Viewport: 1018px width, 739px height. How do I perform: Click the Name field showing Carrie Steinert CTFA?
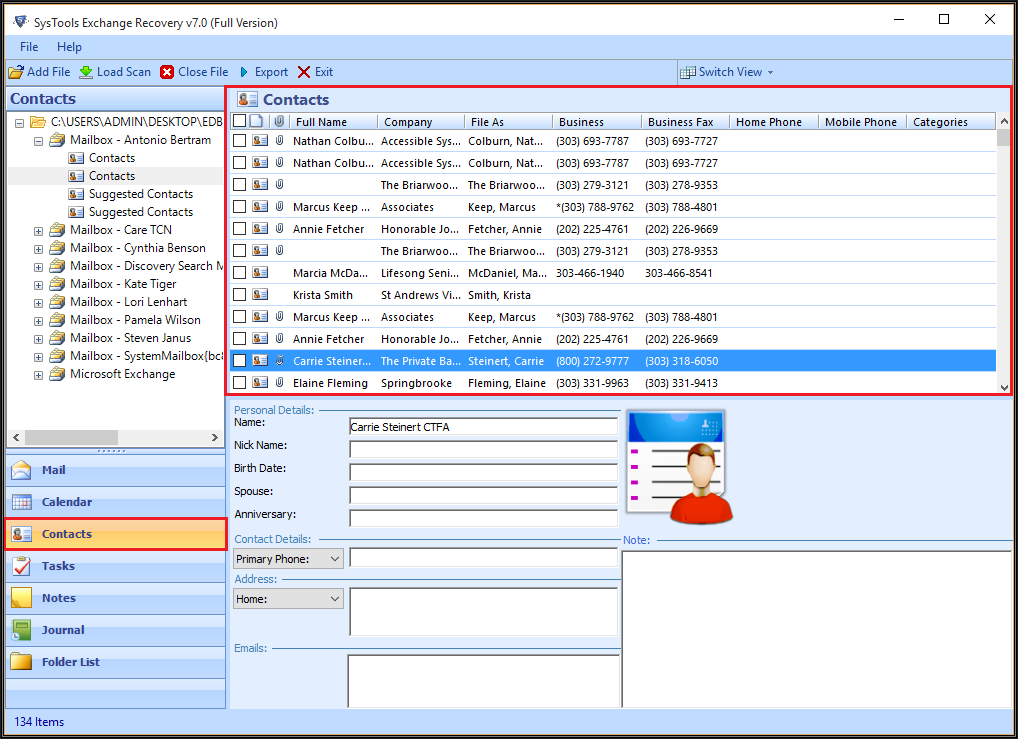click(x=483, y=427)
